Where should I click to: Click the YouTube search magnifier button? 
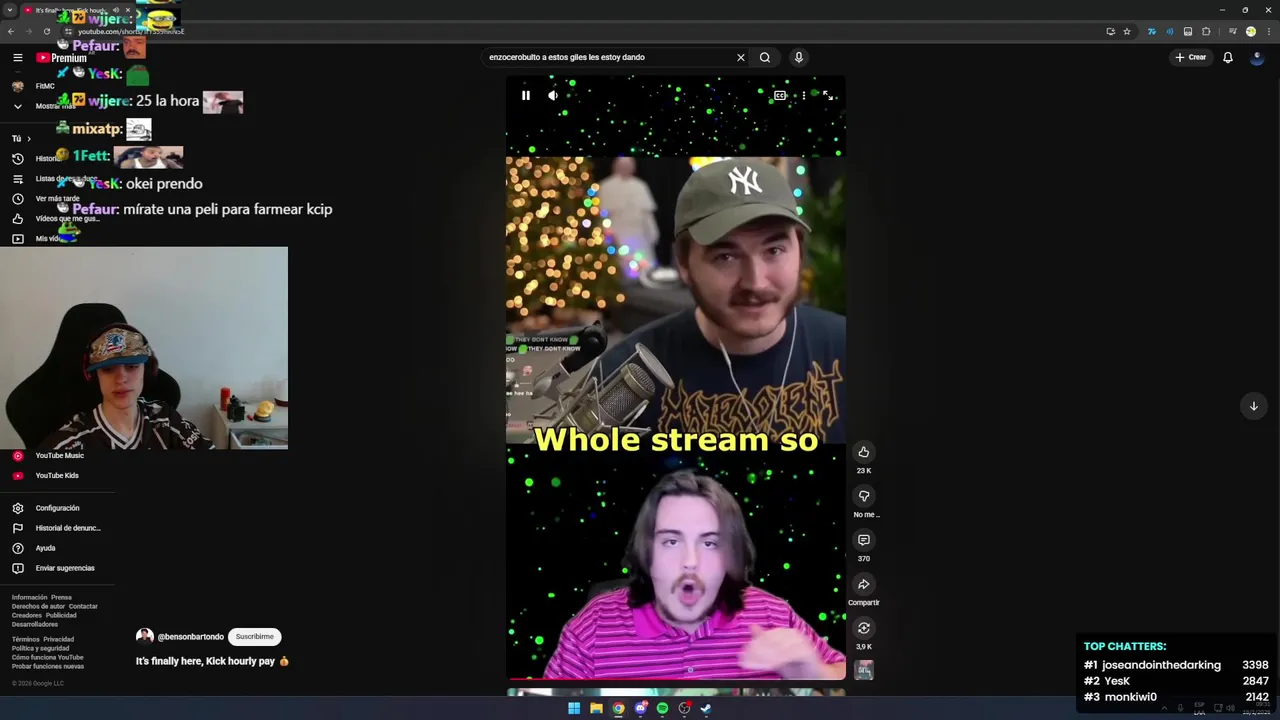(765, 57)
